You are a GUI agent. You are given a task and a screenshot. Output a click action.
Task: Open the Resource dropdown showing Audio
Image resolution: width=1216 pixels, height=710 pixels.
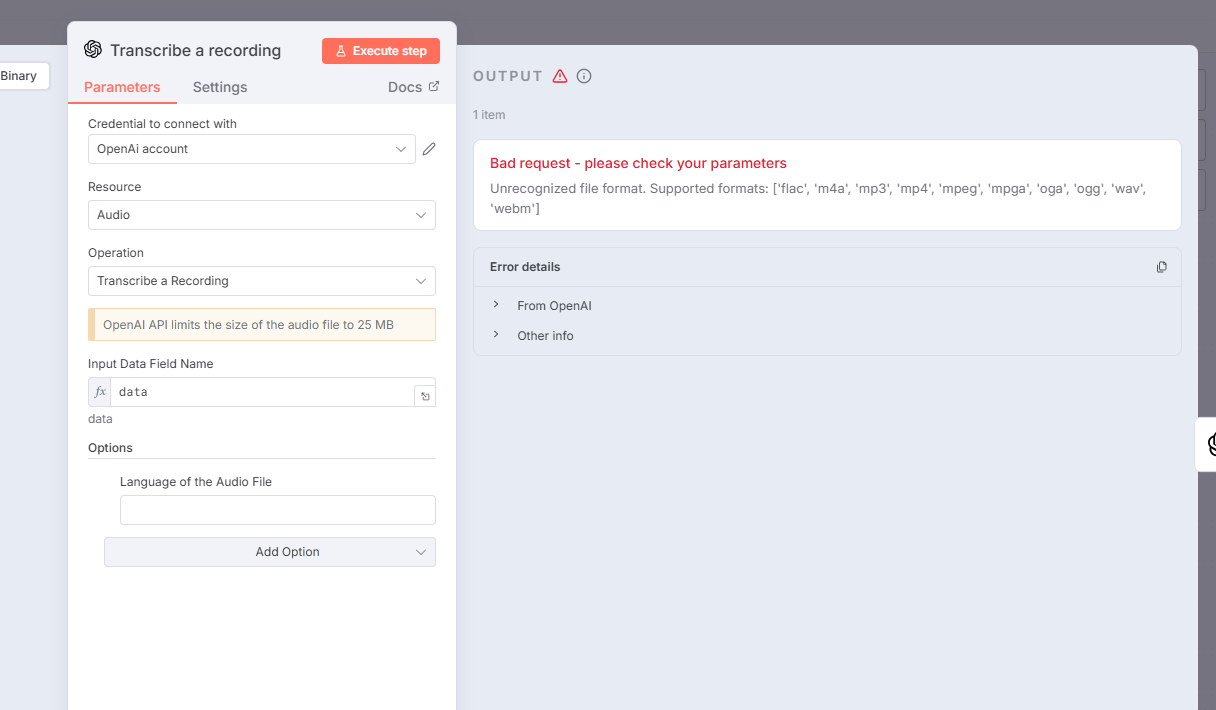[261, 215]
